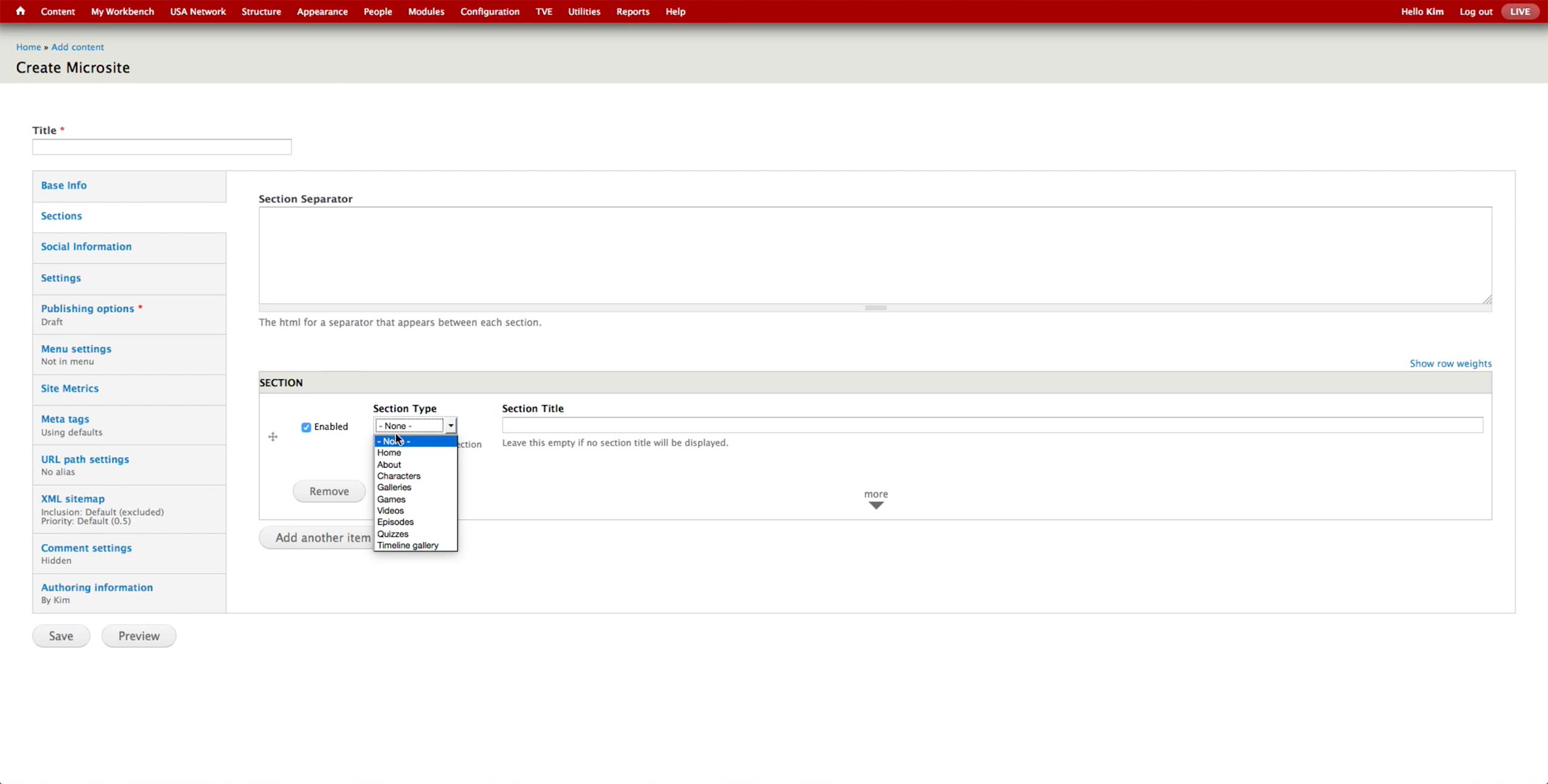Open the Configuration menu
The width and height of the screenshot is (1548, 784).
pos(489,11)
